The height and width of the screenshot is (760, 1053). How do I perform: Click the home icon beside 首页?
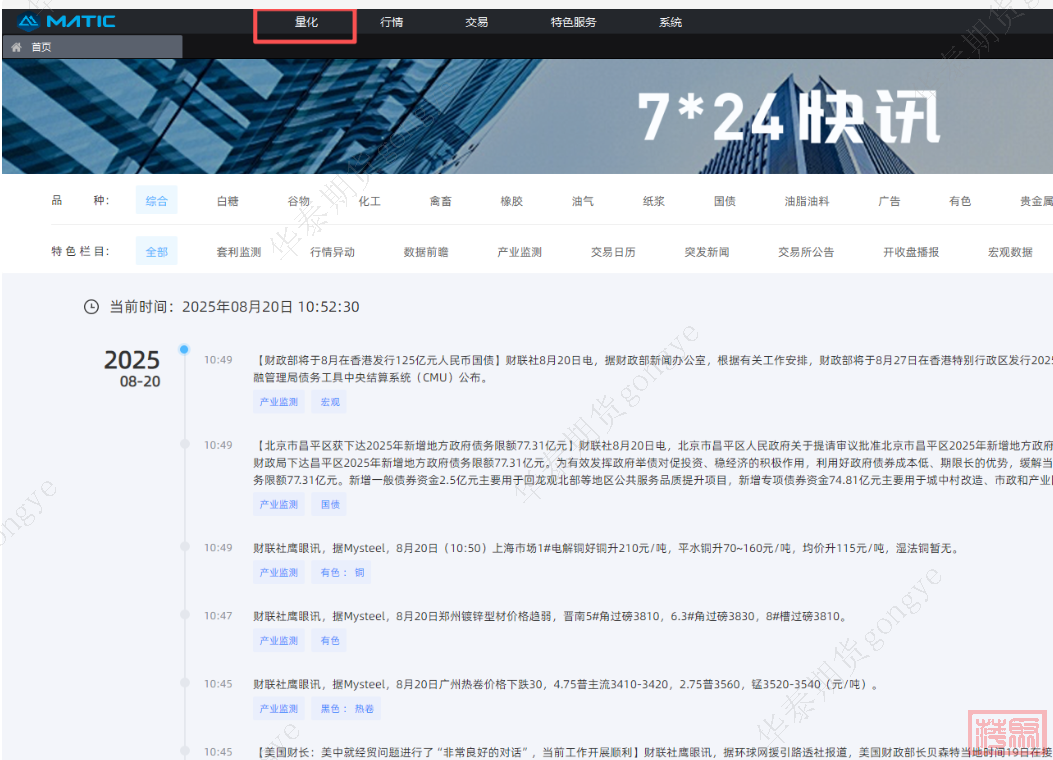[16, 47]
